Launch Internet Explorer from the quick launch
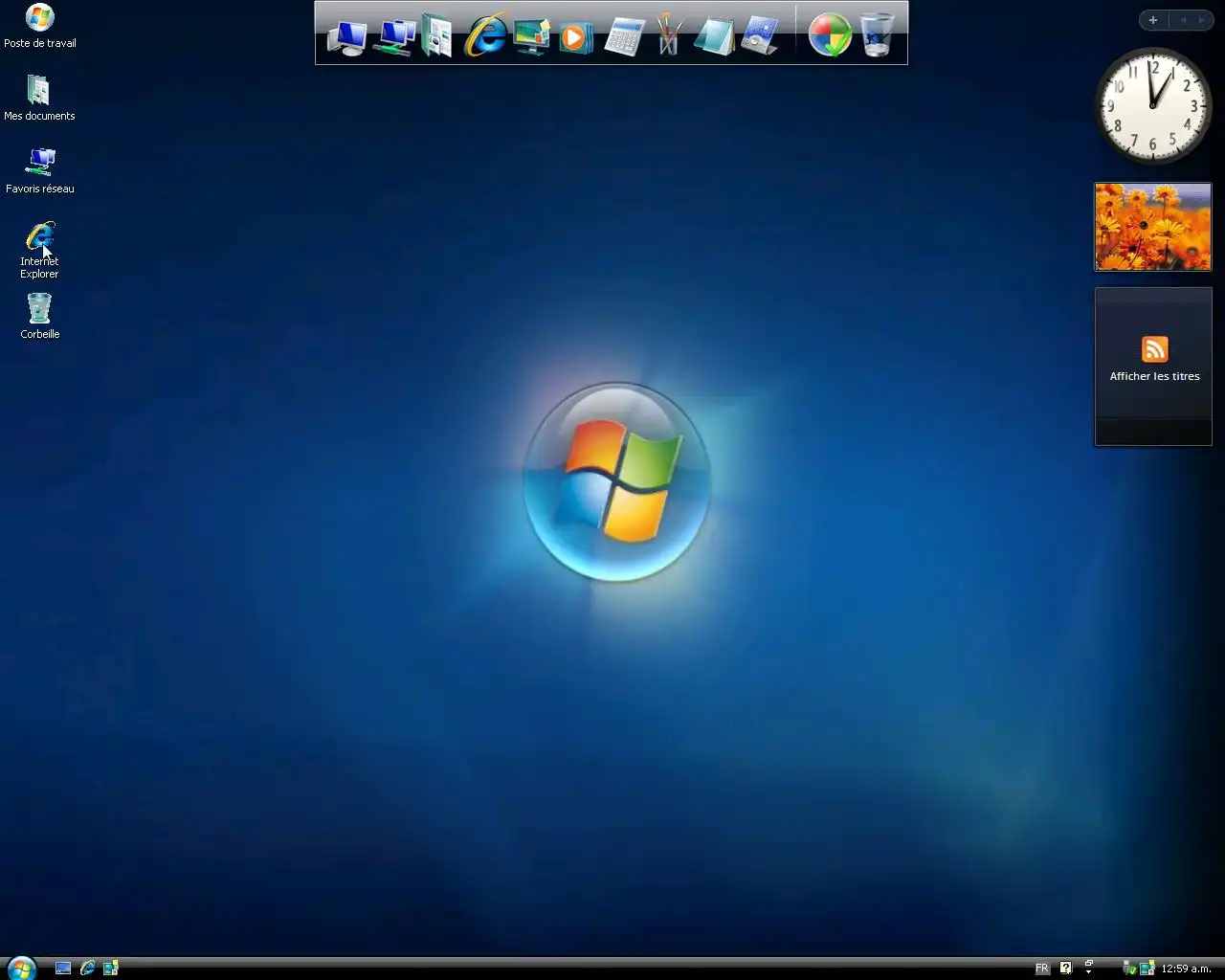The width and height of the screenshot is (1225, 980). tap(87, 969)
